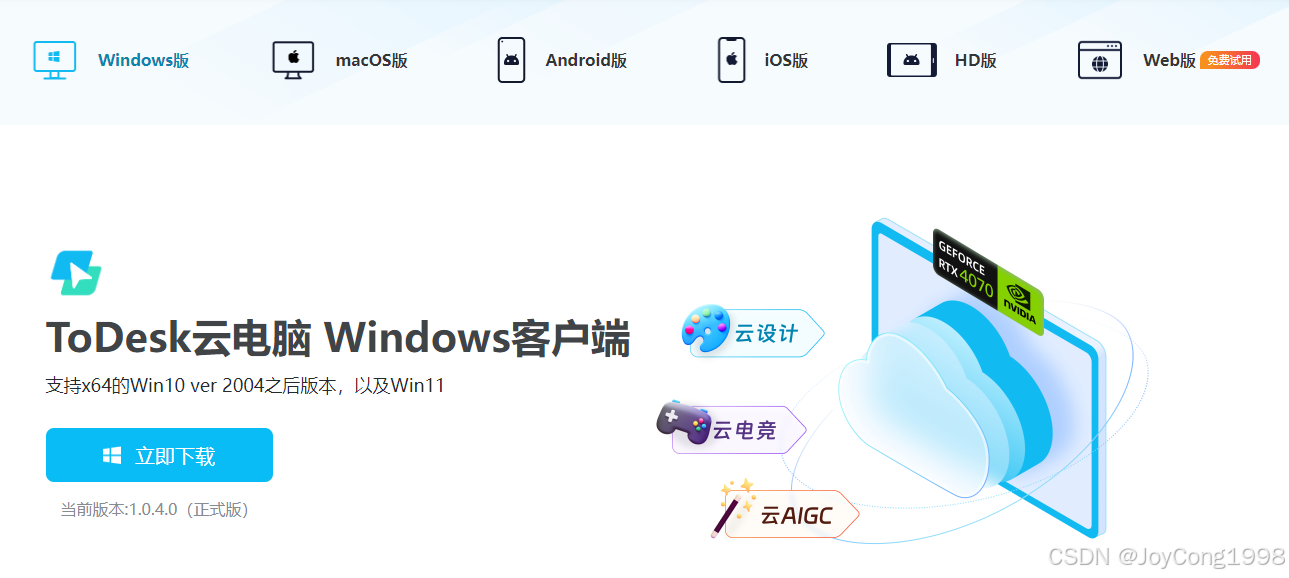The image size is (1289, 578).
Task: Click the HD tablet icon
Action: (912, 60)
